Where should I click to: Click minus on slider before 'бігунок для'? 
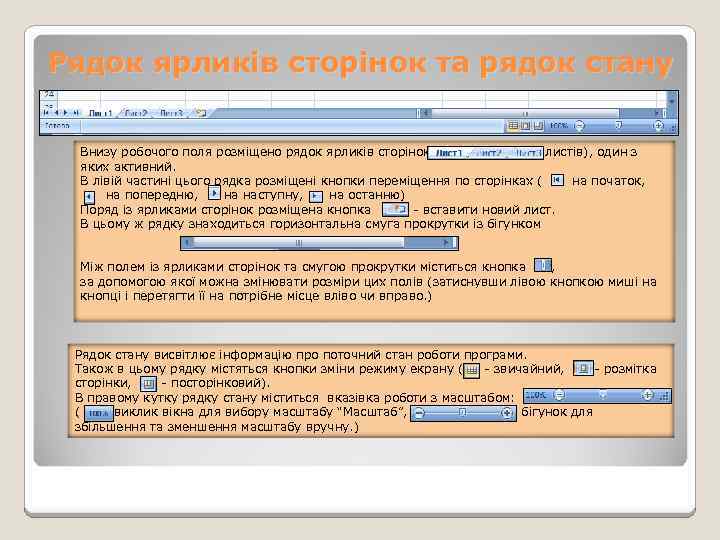tap(419, 413)
